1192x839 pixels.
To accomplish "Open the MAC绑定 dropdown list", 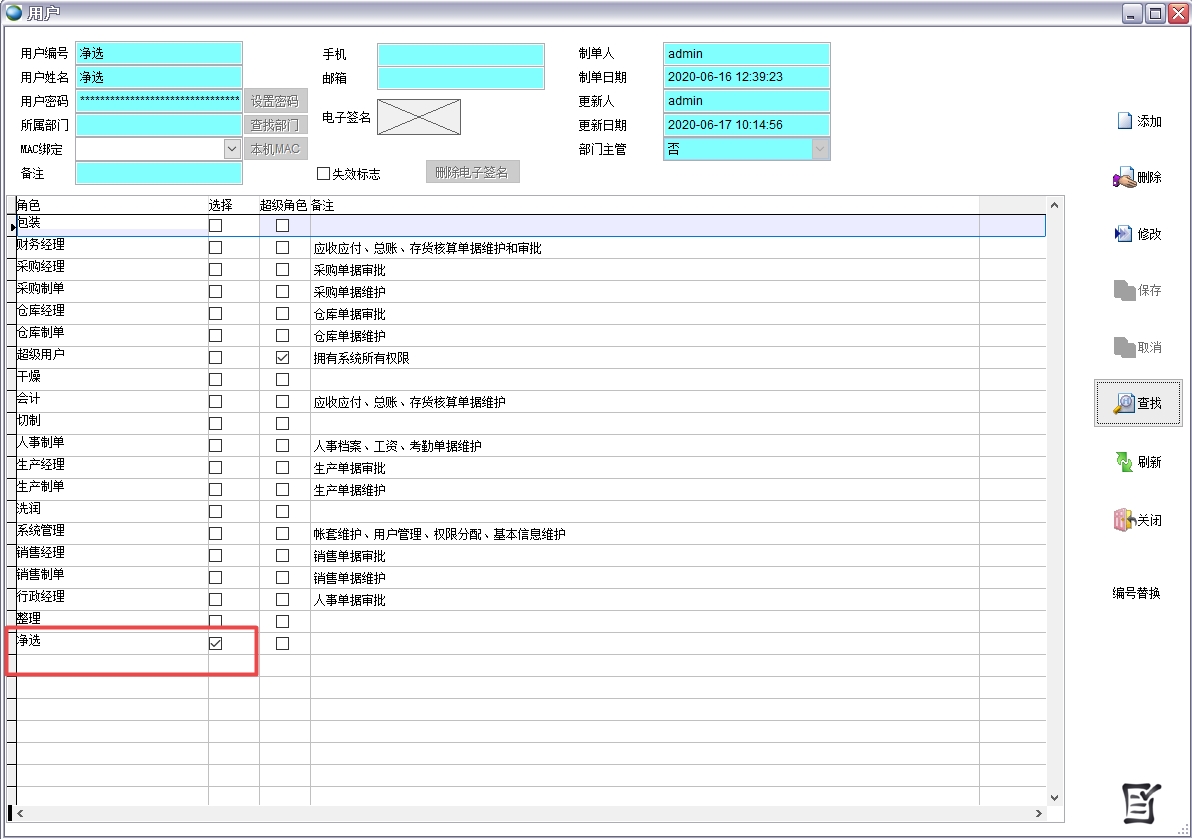I will click(231, 149).
